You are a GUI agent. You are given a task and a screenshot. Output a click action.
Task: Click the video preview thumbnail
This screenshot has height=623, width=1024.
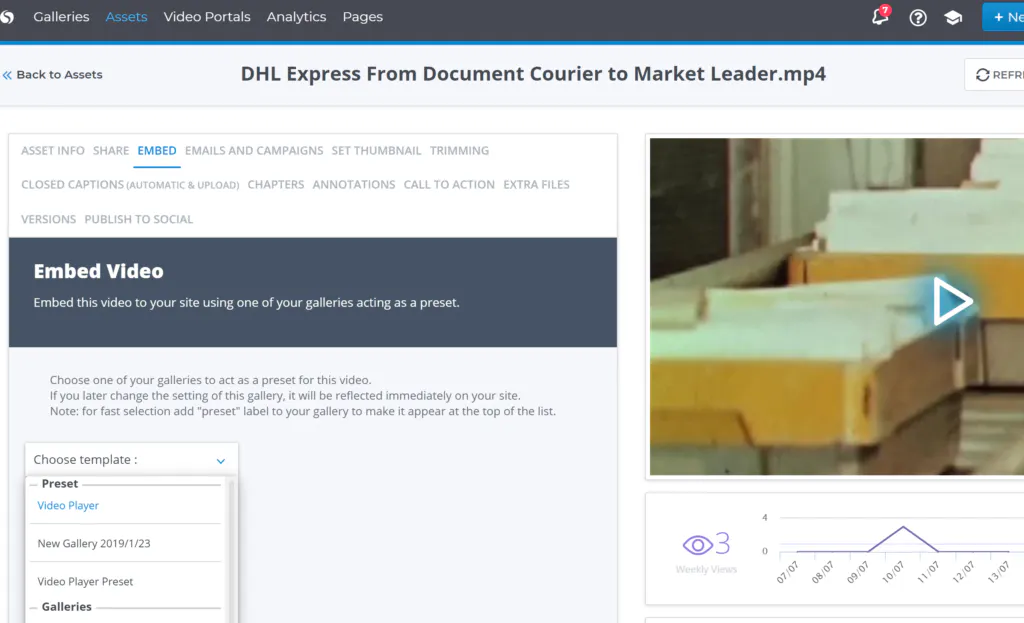(837, 306)
